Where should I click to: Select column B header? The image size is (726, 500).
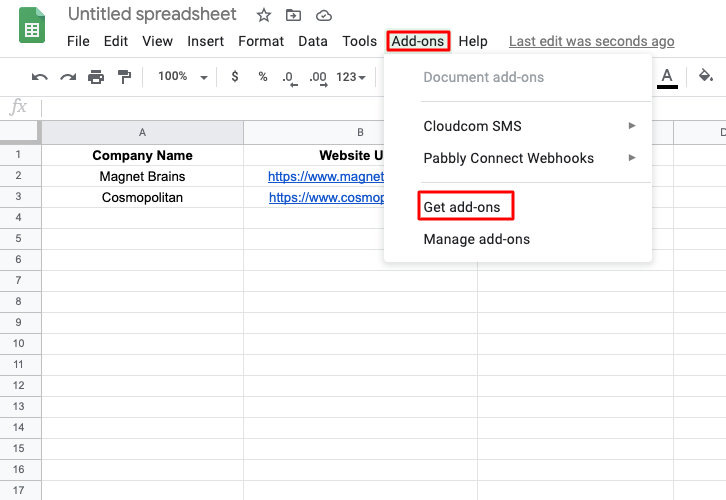point(314,132)
